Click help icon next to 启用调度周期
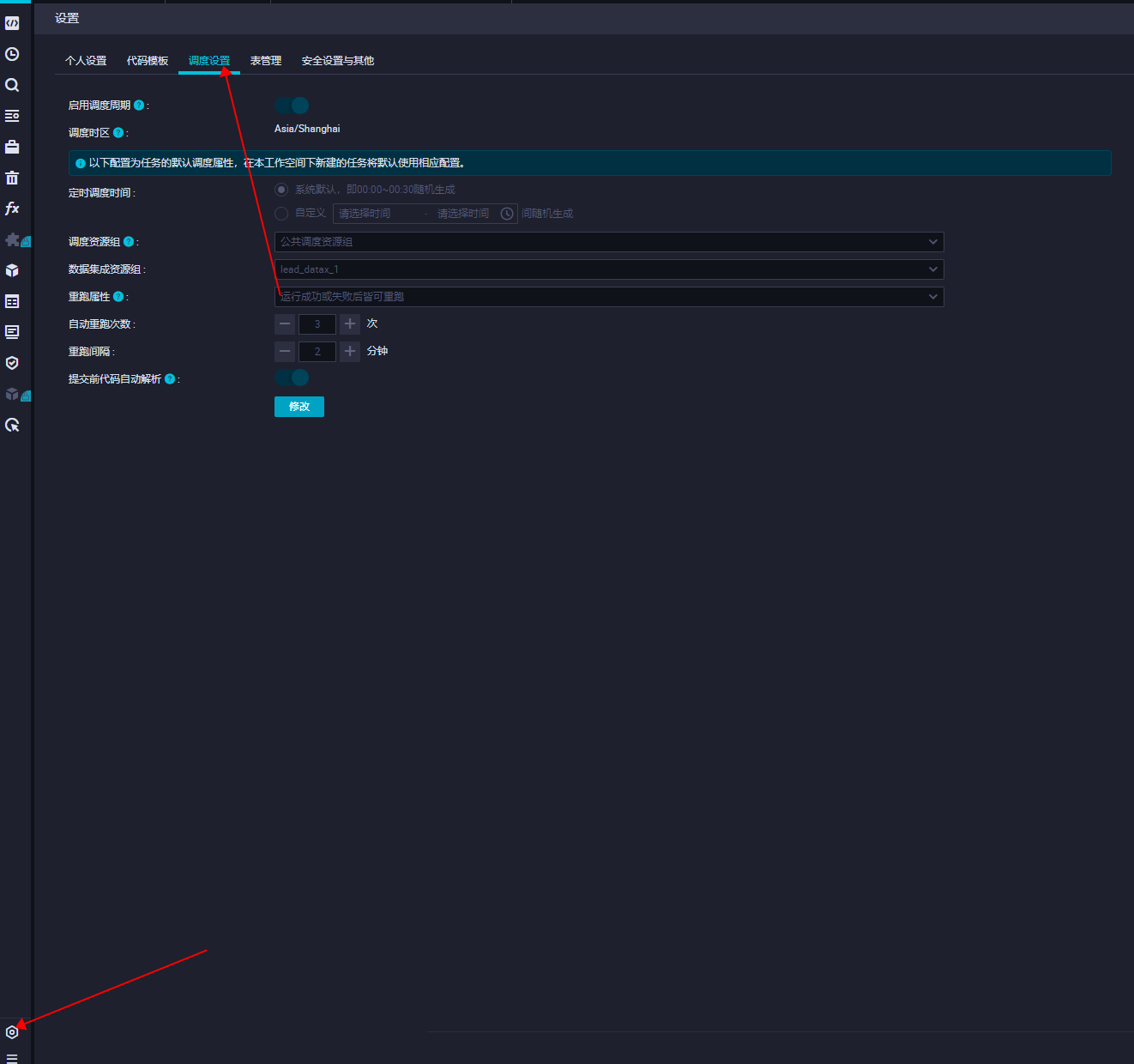The height and width of the screenshot is (1064, 1134). click(x=139, y=106)
